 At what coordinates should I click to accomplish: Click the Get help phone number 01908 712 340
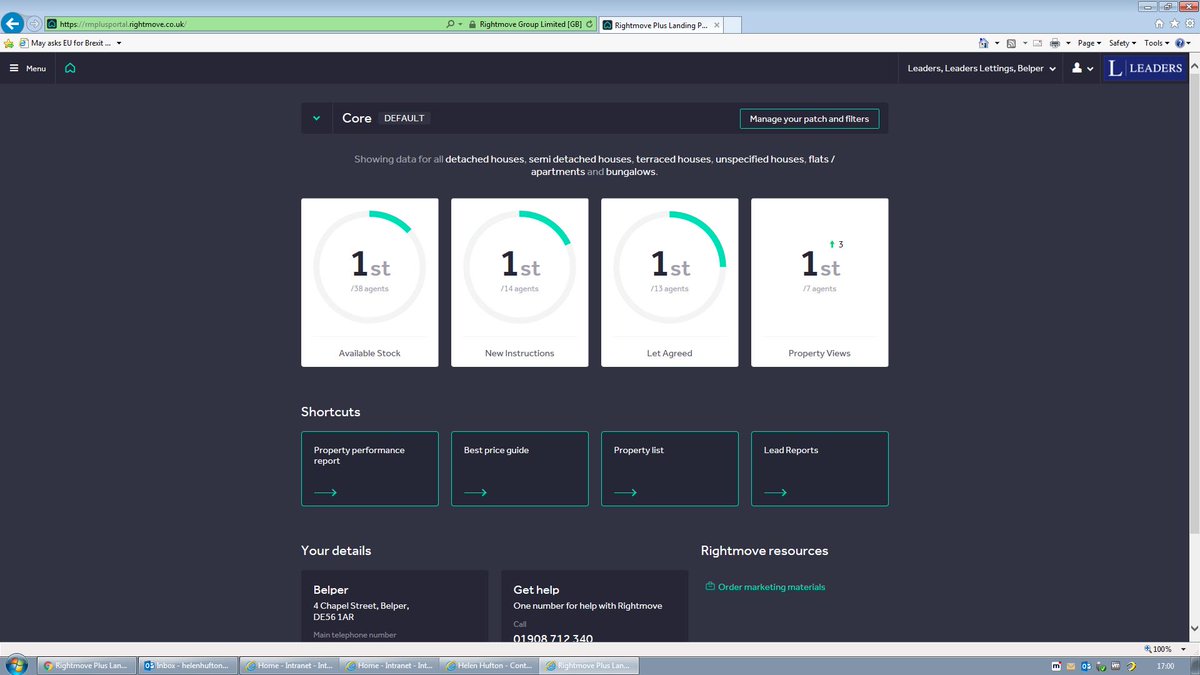(x=553, y=639)
